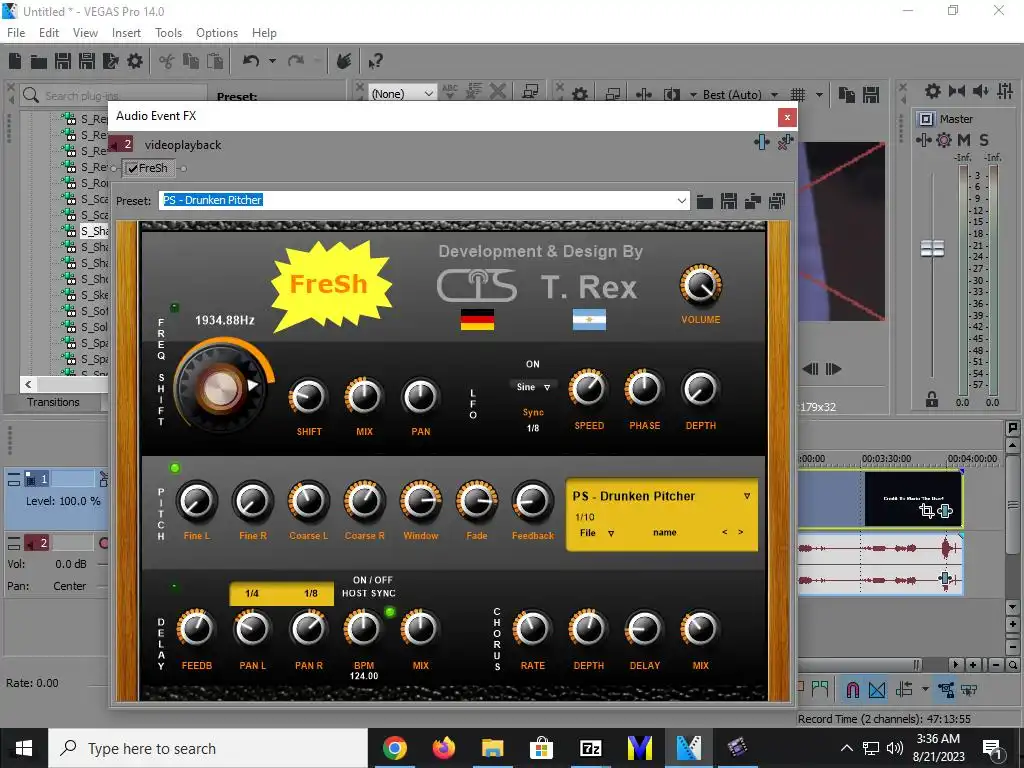The image size is (1024, 768).
Task: Open Best (Auto) preview quality dropdown
Action: (x=740, y=95)
